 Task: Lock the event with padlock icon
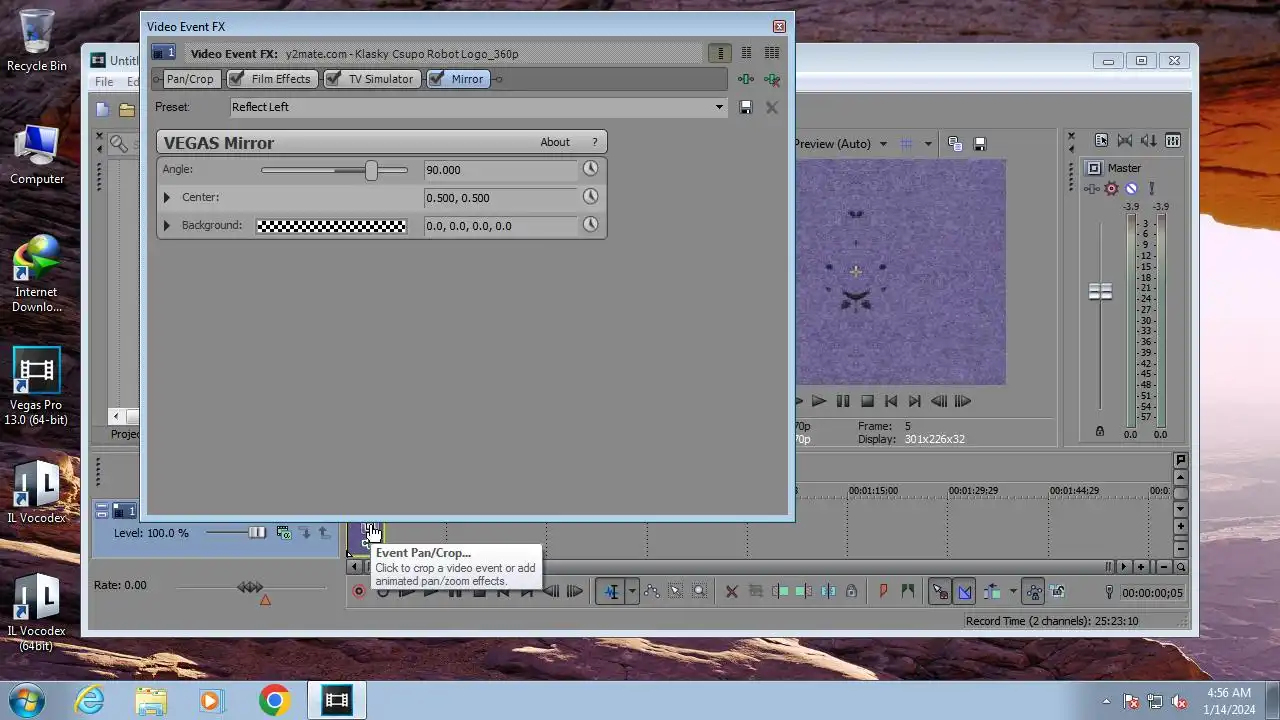pyautogui.click(x=851, y=592)
